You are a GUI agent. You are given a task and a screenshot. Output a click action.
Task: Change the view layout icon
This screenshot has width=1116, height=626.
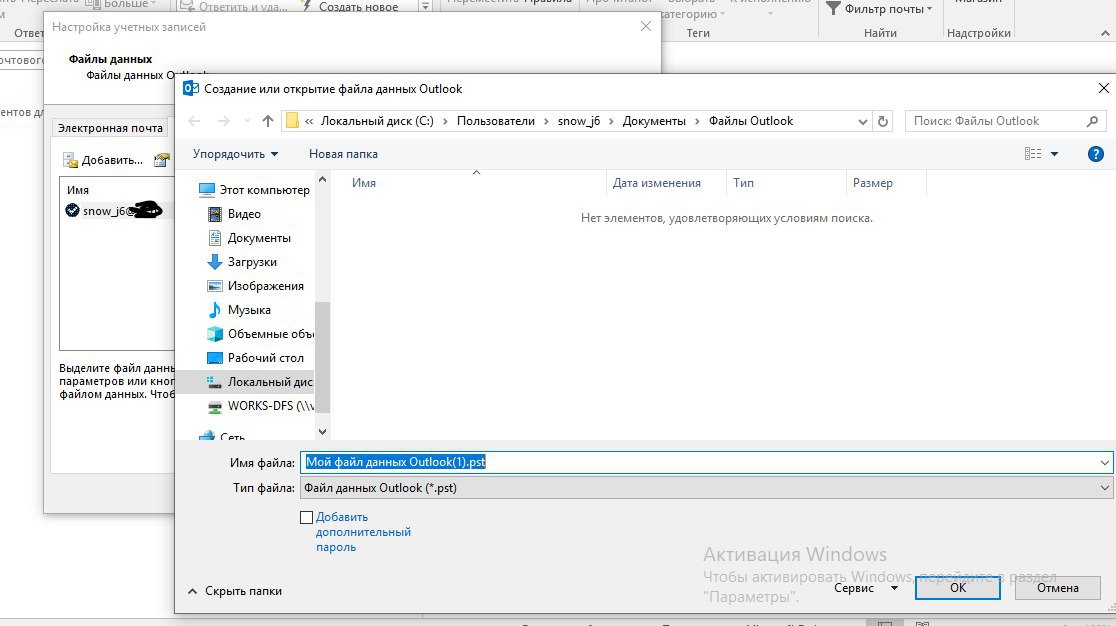click(1033, 154)
